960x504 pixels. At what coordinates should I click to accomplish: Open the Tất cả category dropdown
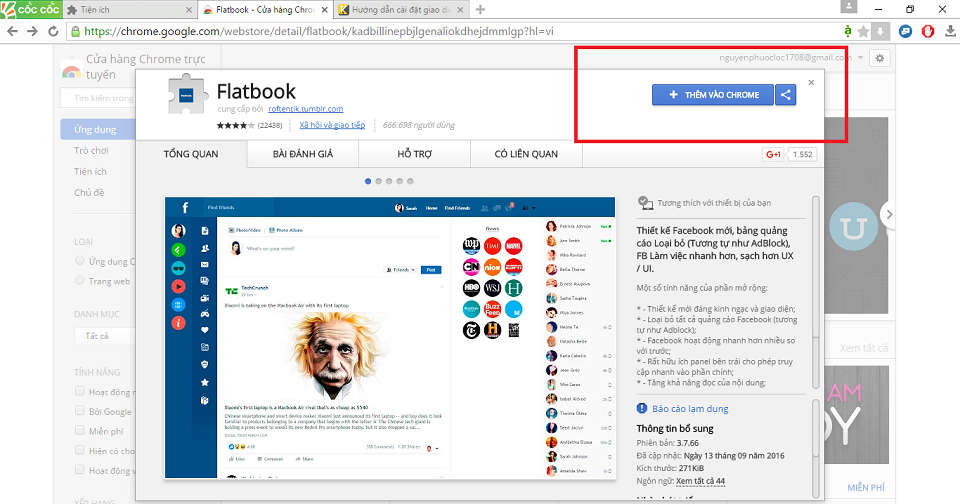tap(105, 336)
